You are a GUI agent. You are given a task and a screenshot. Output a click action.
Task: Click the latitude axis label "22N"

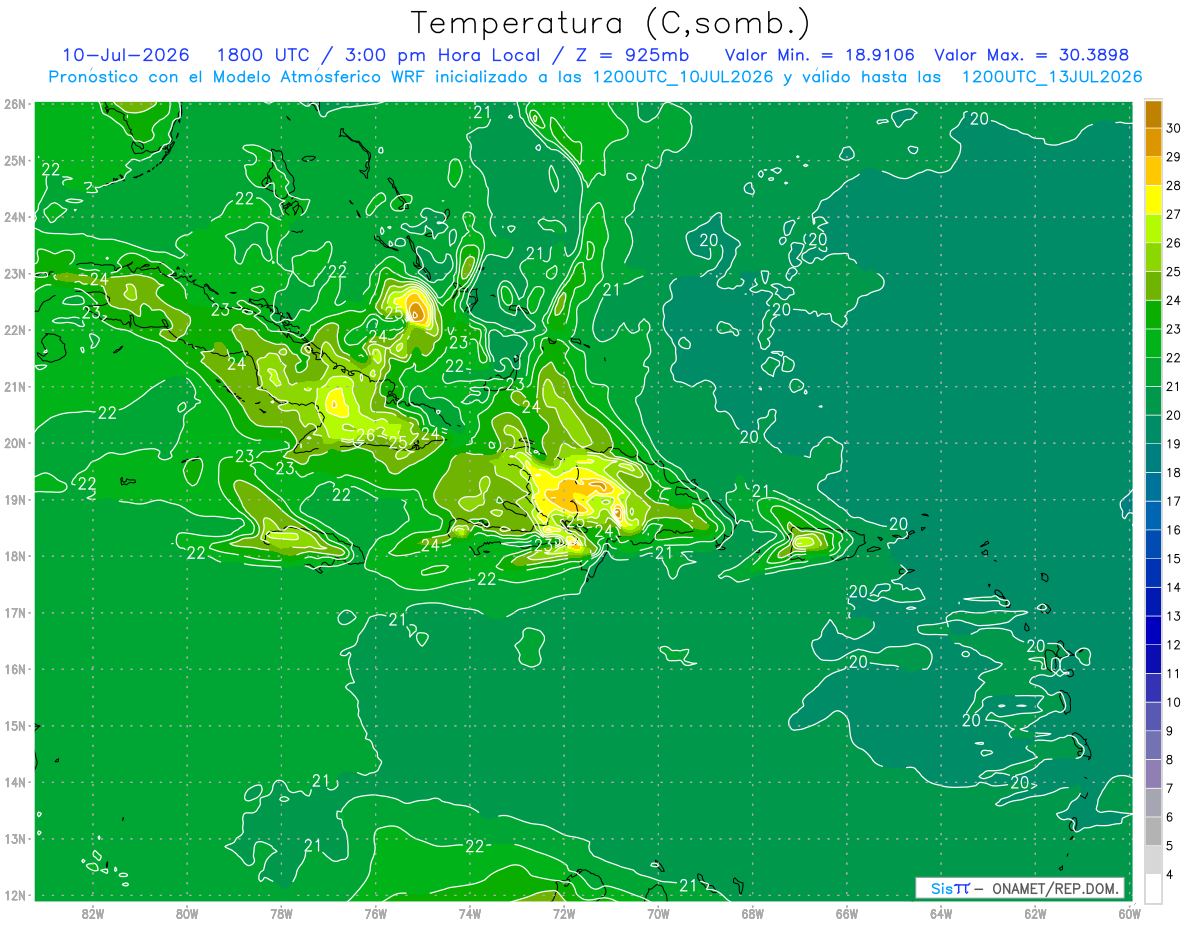tap(15, 330)
